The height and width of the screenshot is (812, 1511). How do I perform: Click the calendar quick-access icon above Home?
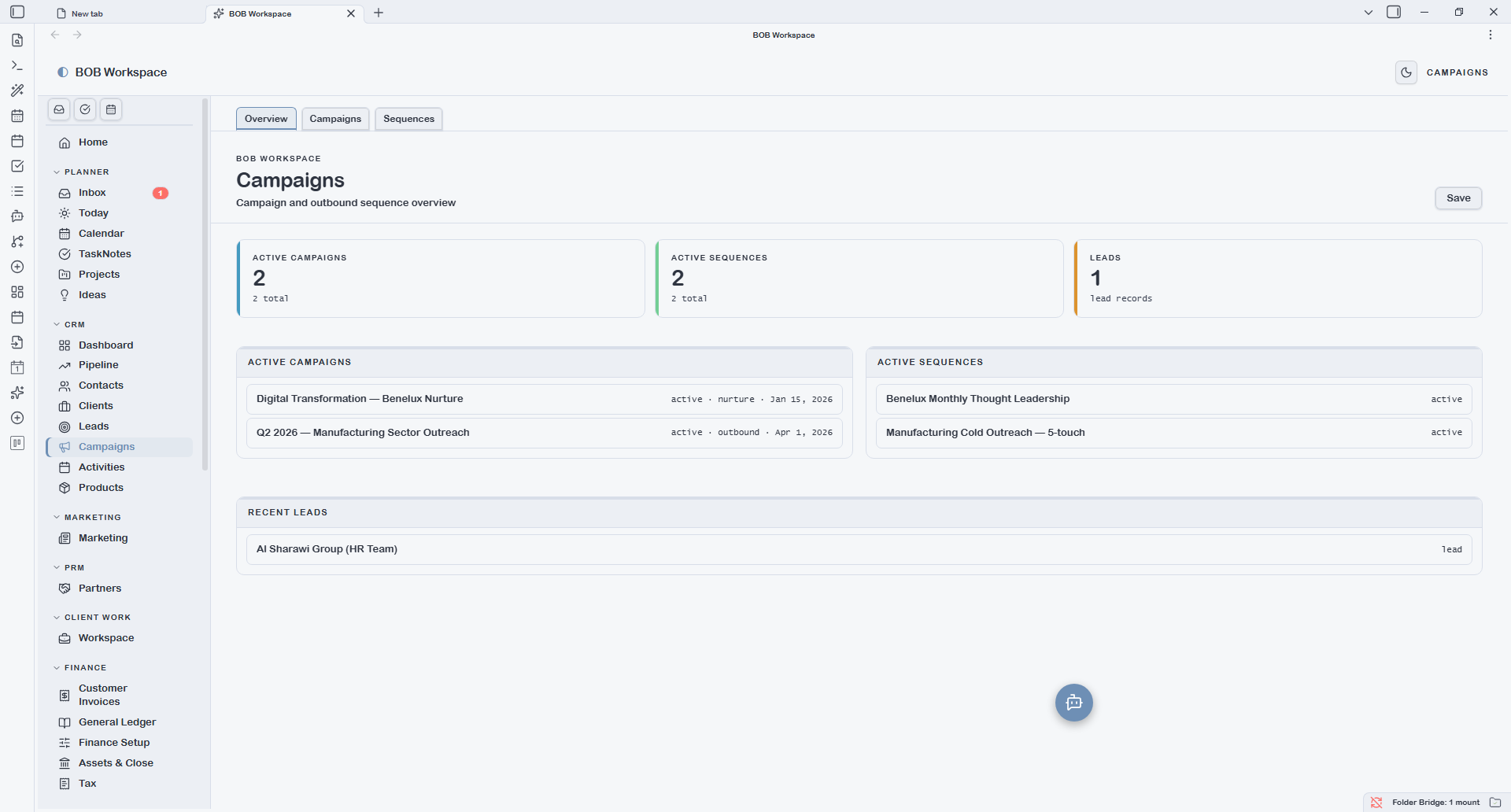coord(111,109)
